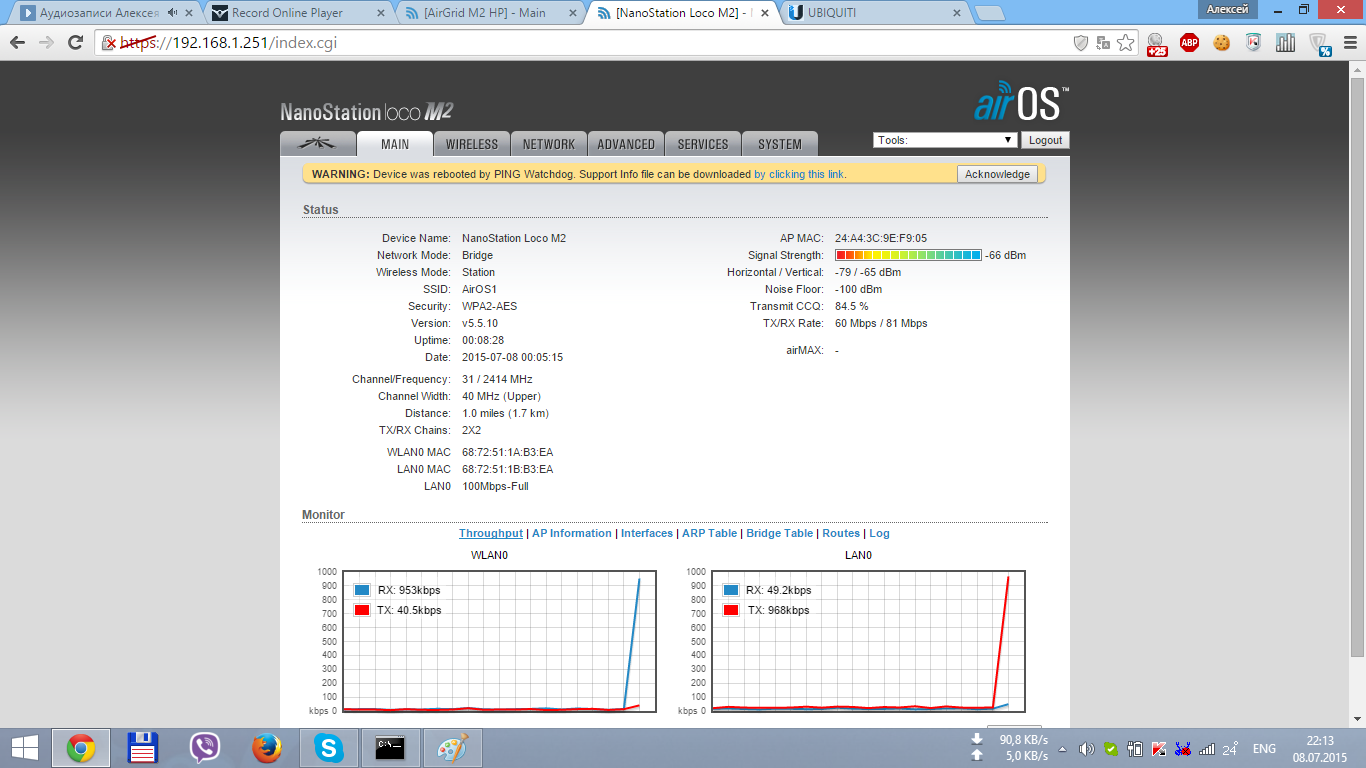
Task: View the Interfaces monitor page
Action: point(647,533)
